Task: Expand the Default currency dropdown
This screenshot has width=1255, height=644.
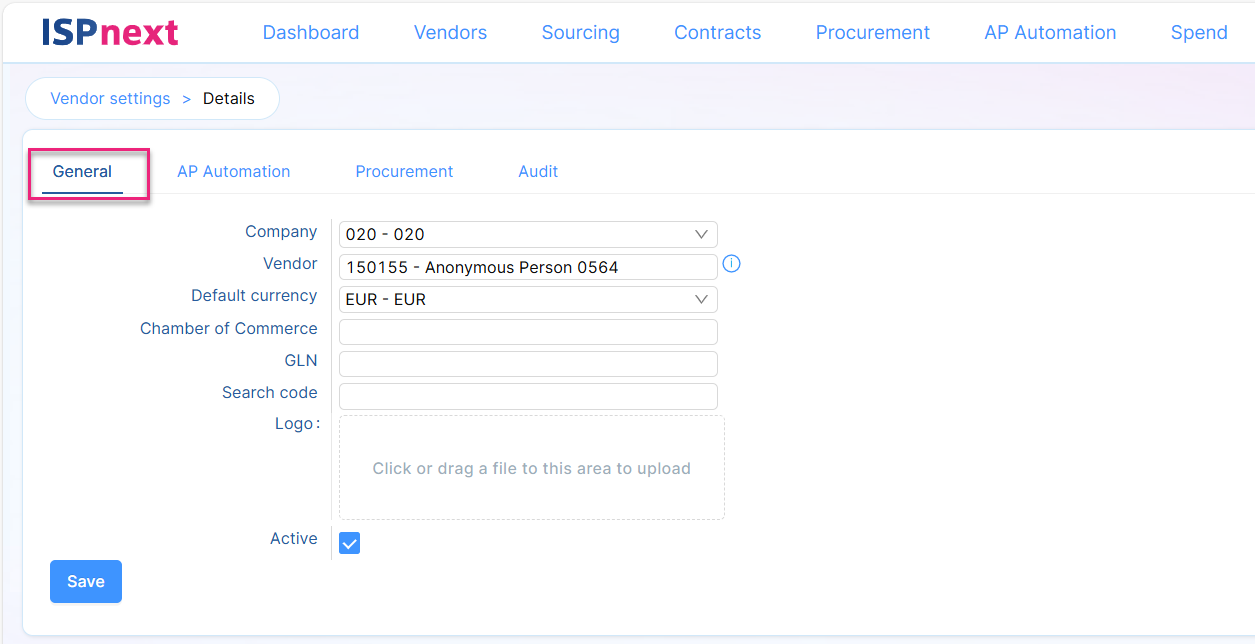Action: (x=528, y=299)
